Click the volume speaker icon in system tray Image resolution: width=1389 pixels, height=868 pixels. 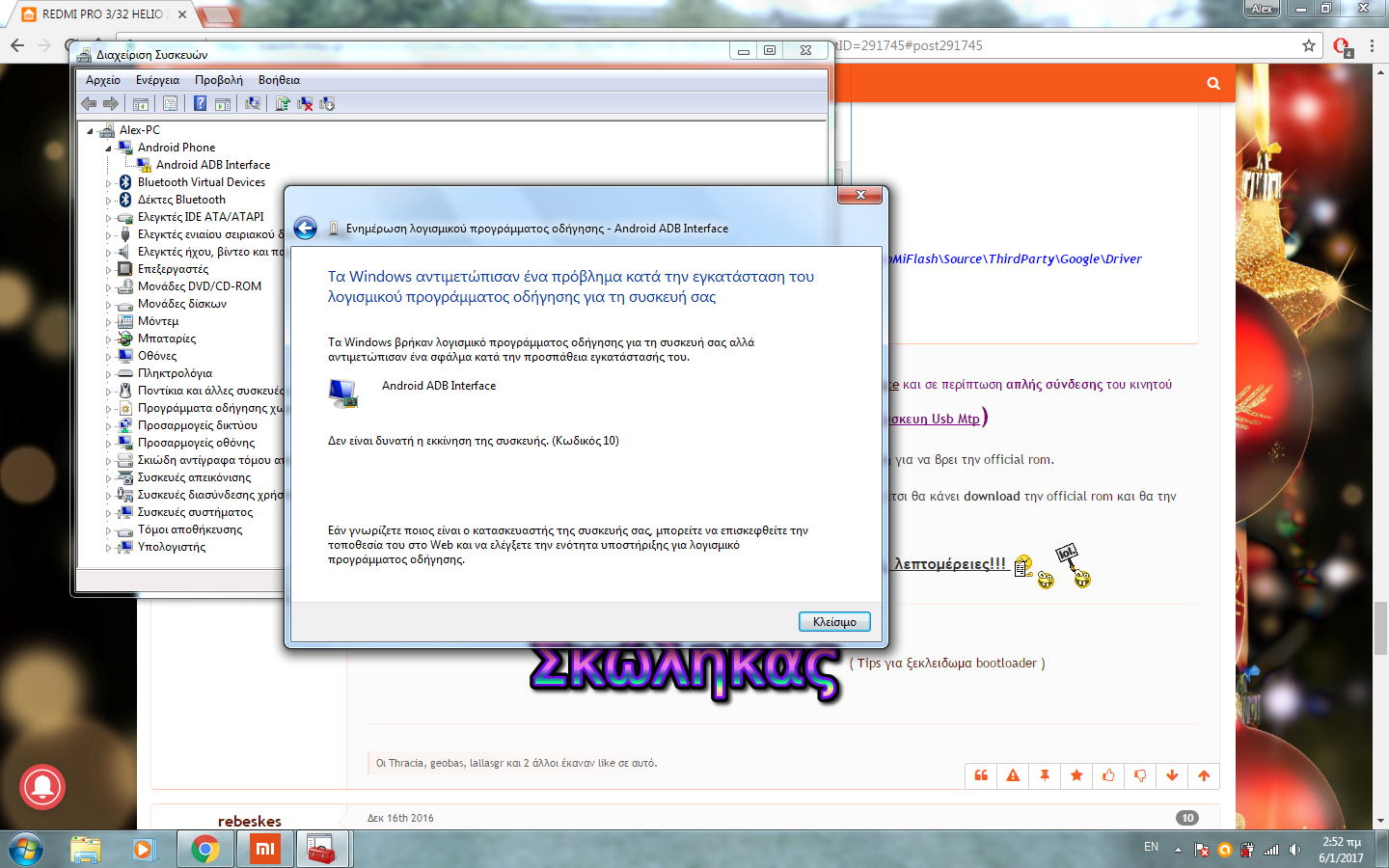[1294, 850]
